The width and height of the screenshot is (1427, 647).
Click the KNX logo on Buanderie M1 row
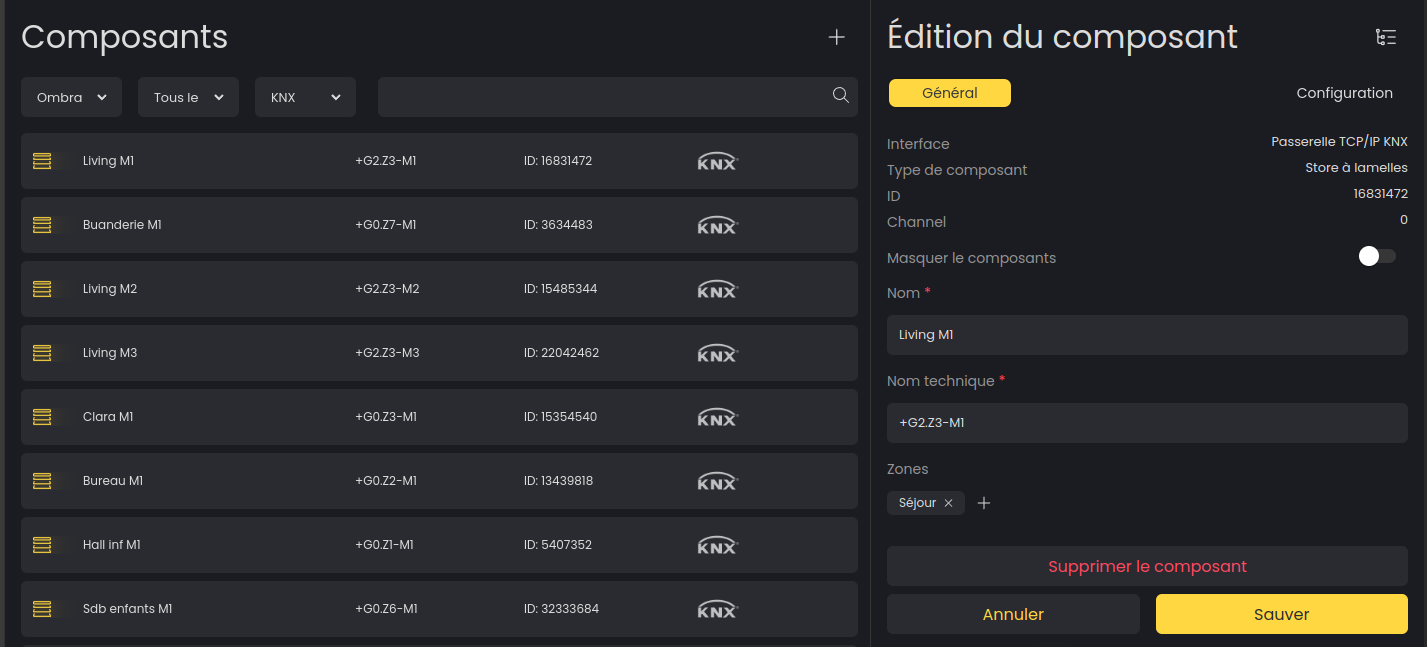[717, 225]
